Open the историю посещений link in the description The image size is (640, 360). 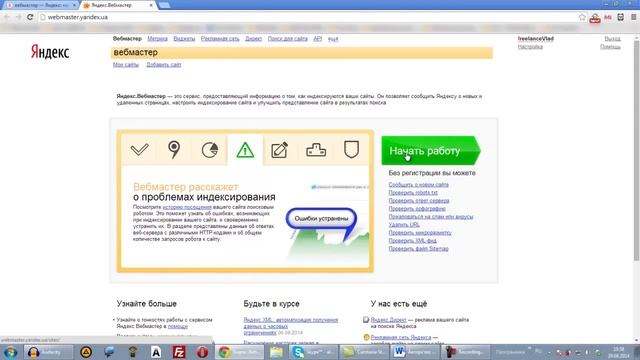pos(187,207)
